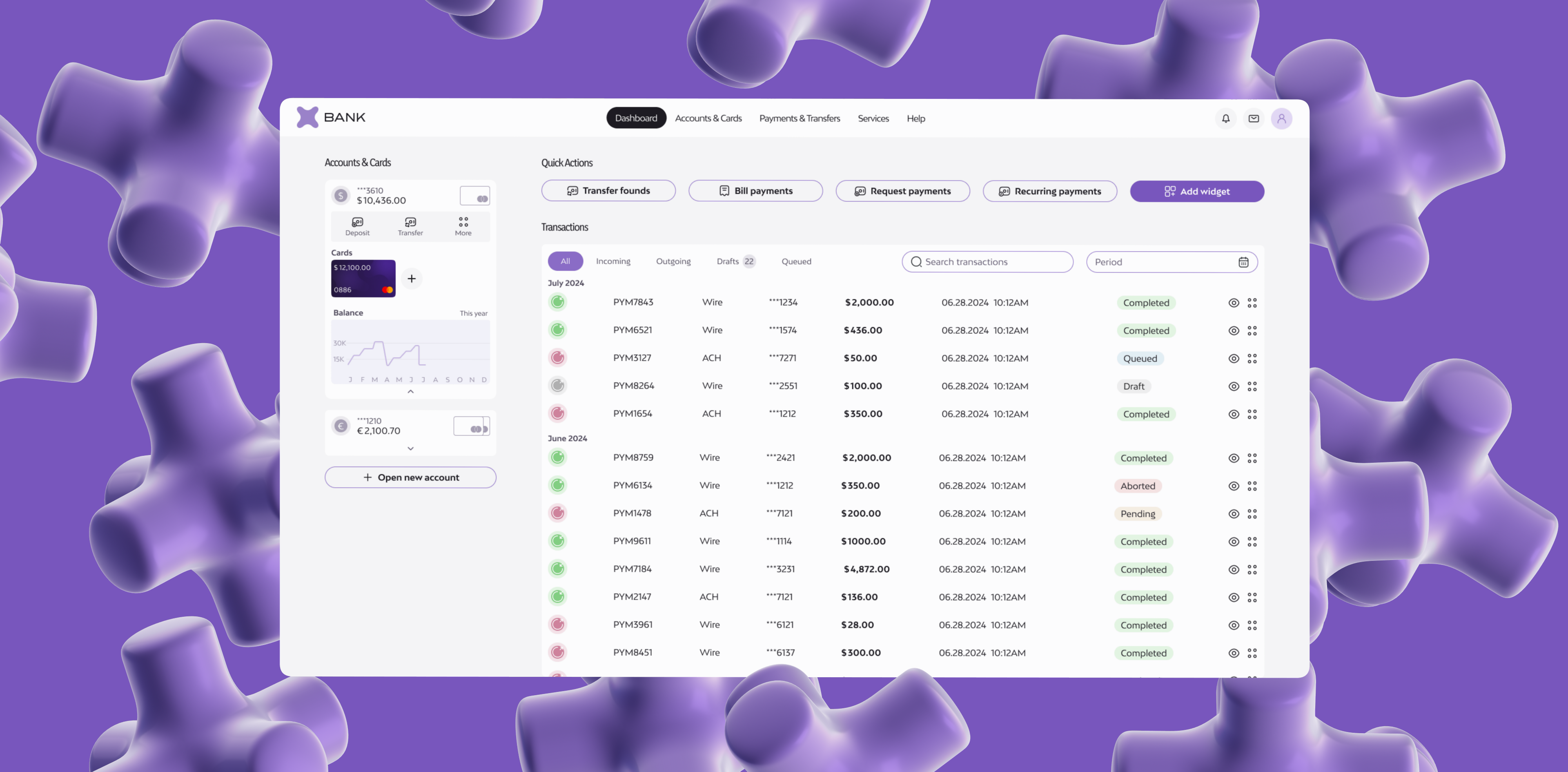Collapse the Balance chart section chevron

tap(410, 391)
